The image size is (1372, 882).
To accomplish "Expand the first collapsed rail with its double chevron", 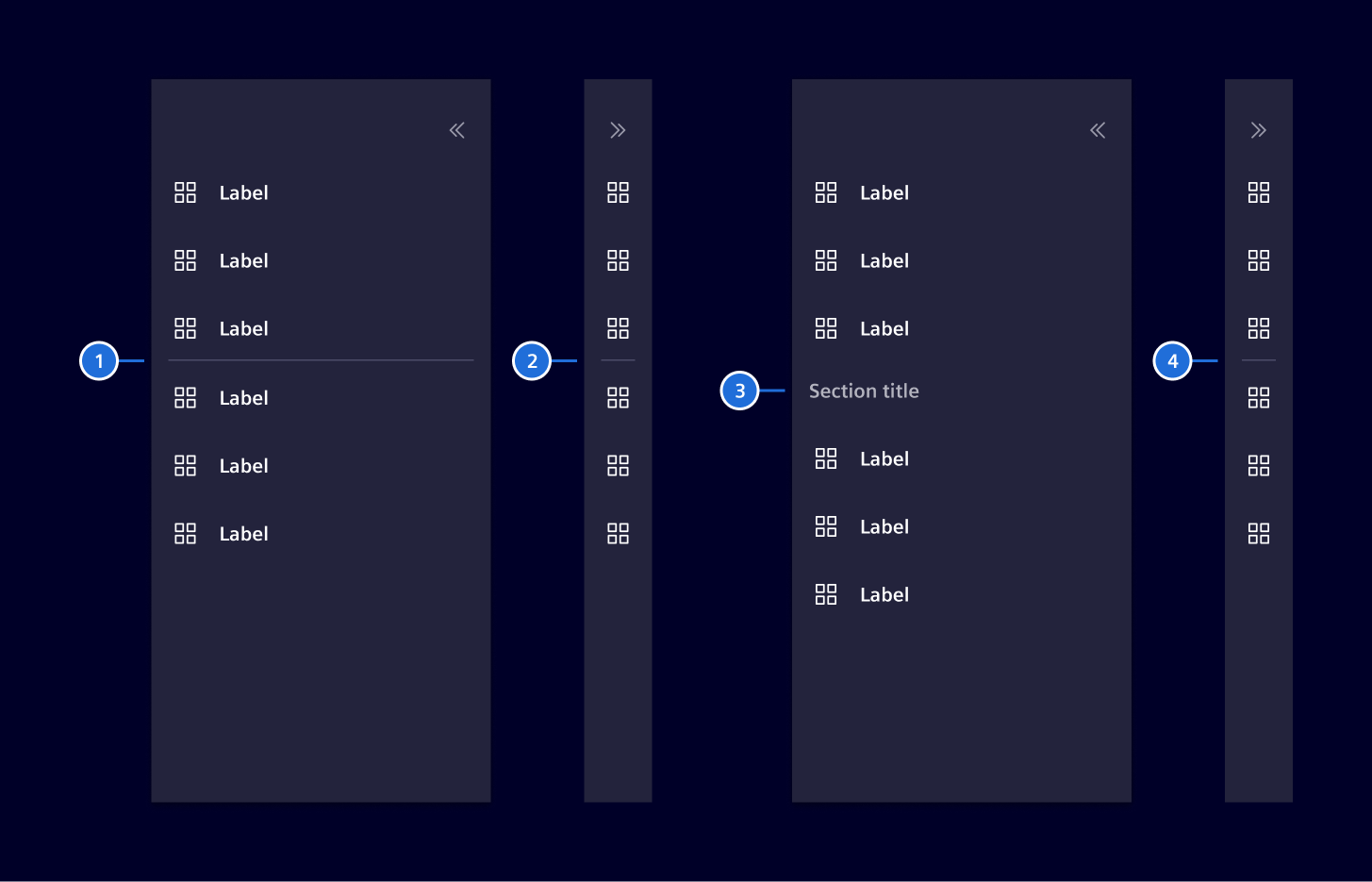I will pyautogui.click(x=619, y=129).
